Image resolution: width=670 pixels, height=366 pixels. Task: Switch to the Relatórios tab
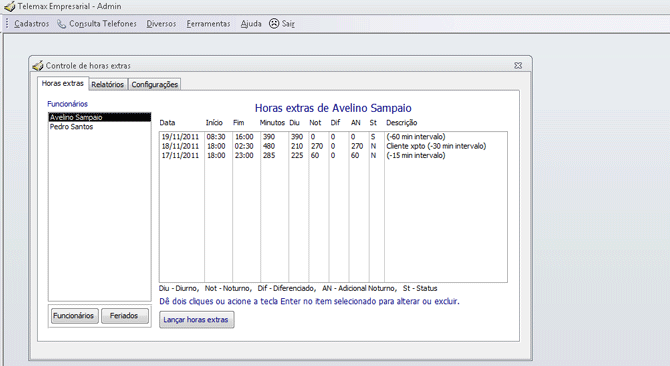[x=108, y=85]
